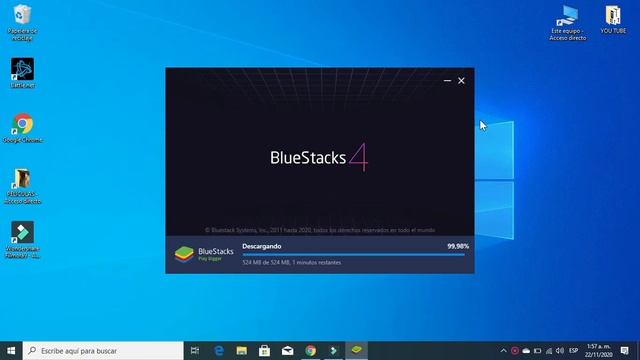The height and width of the screenshot is (360, 640).
Task: Click the BlueStacks layered logo icon in installer
Action: pyautogui.click(x=184, y=254)
